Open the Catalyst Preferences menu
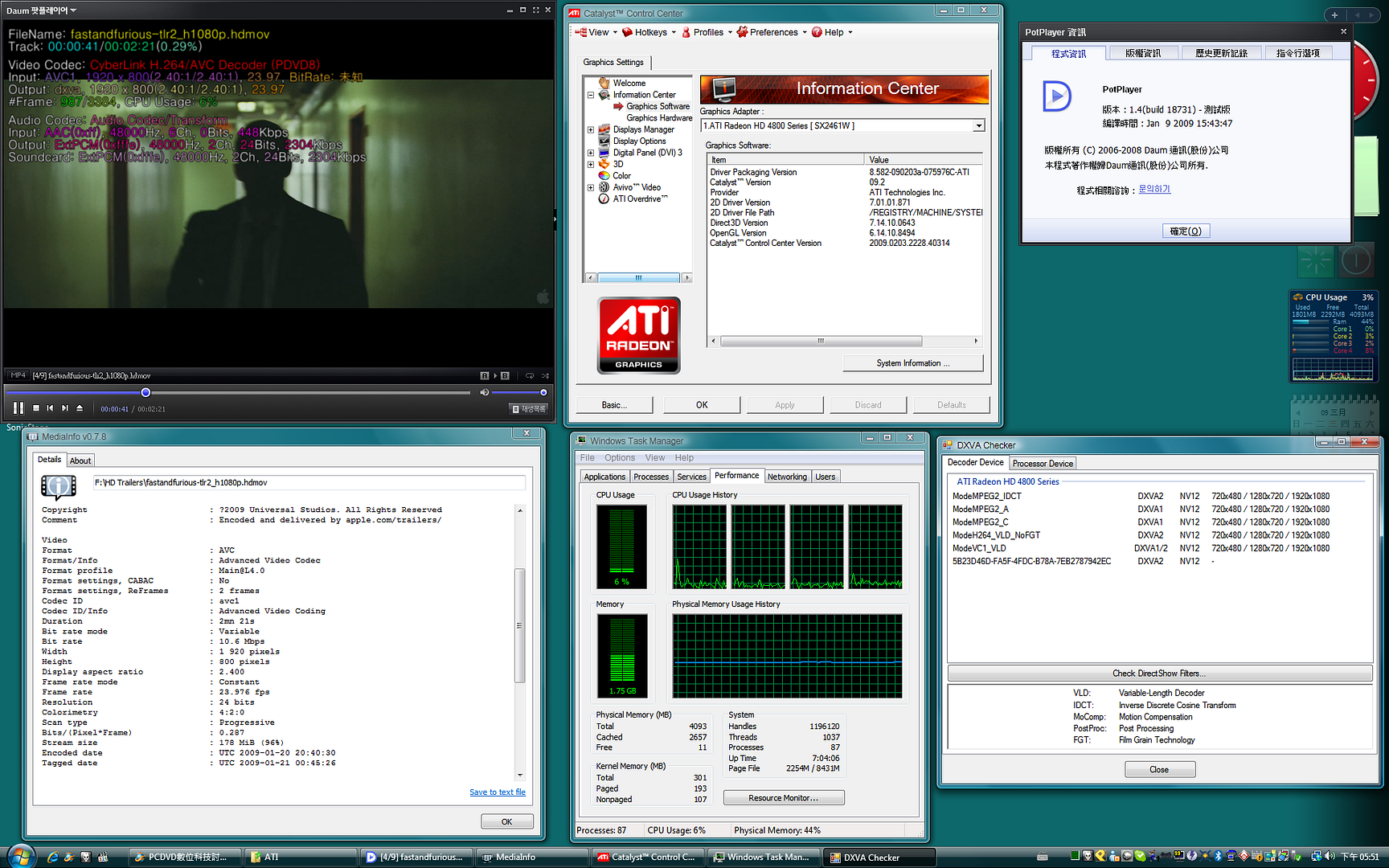This screenshot has width=1389, height=868. tap(772, 32)
